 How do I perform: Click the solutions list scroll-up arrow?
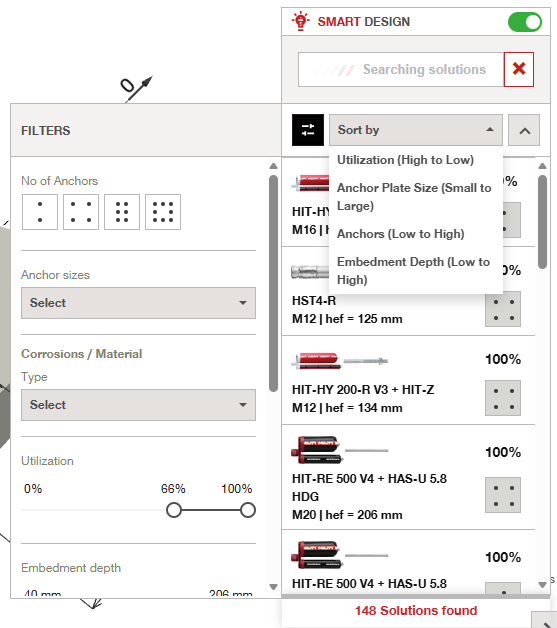pos(543,166)
